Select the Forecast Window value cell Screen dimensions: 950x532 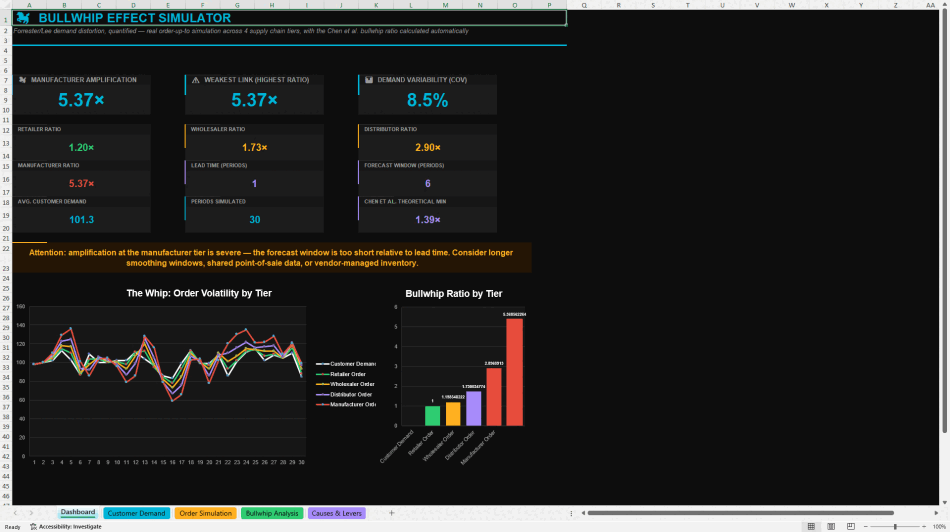428,184
